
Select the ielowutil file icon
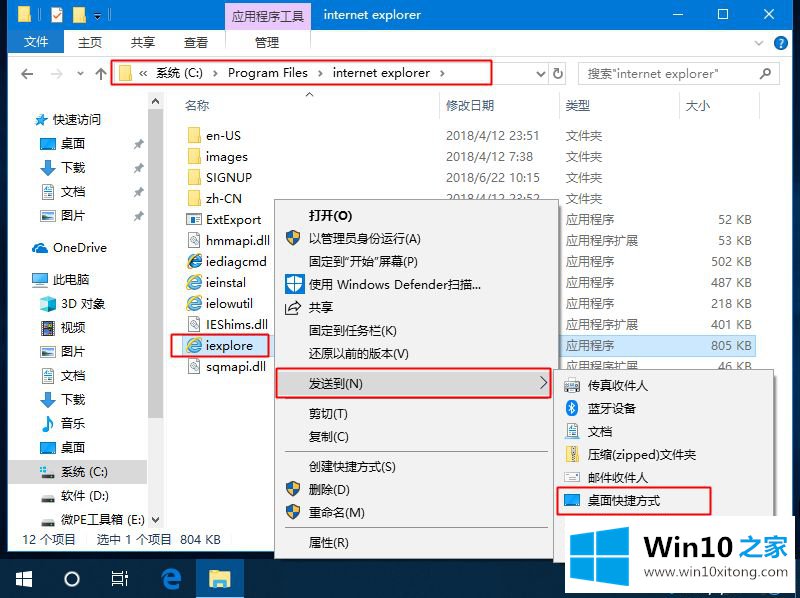point(194,303)
